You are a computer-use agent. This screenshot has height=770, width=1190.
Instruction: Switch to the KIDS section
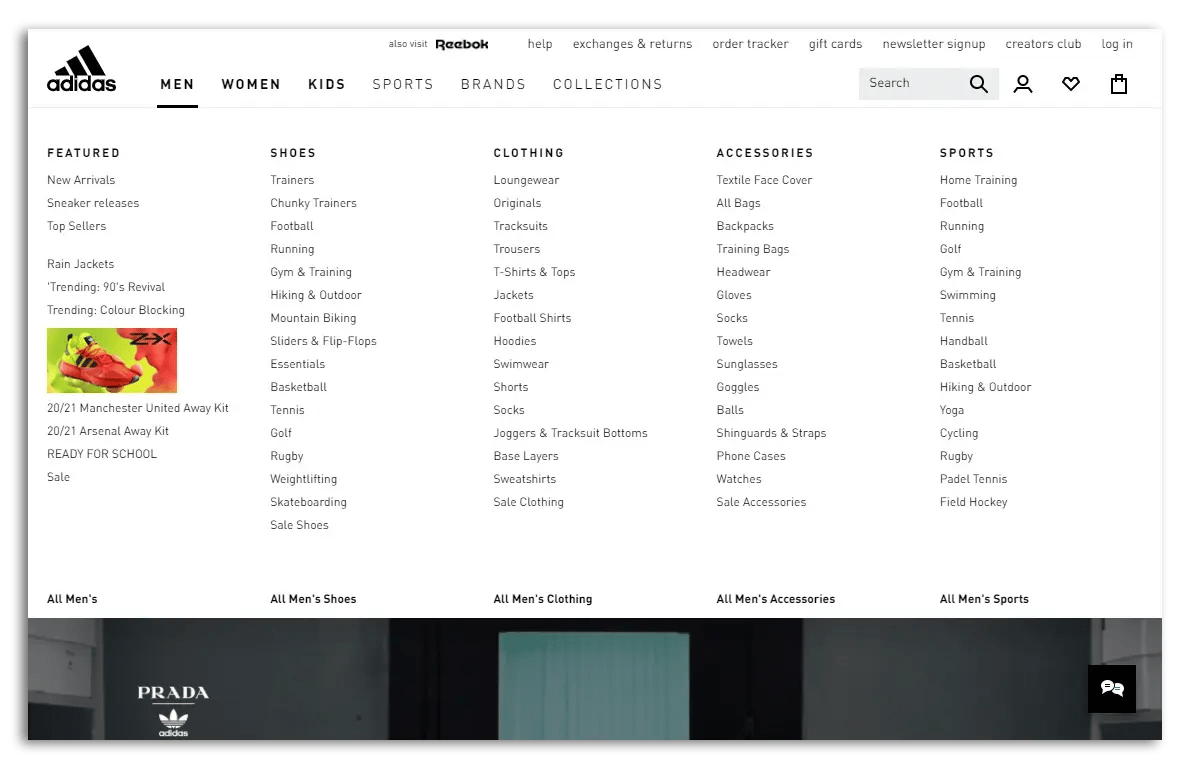pyautogui.click(x=327, y=85)
